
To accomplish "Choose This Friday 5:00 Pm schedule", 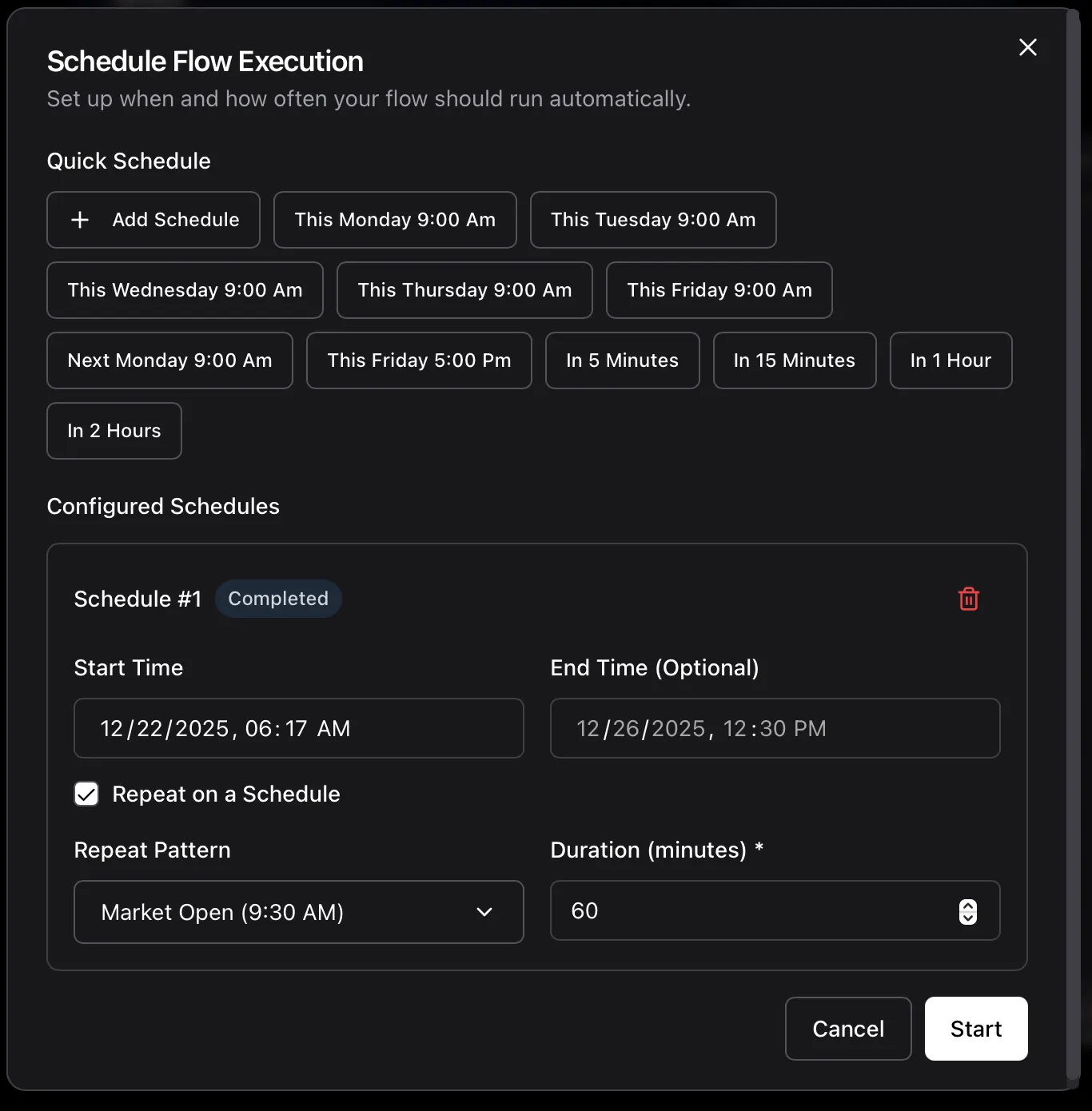I will 419,360.
